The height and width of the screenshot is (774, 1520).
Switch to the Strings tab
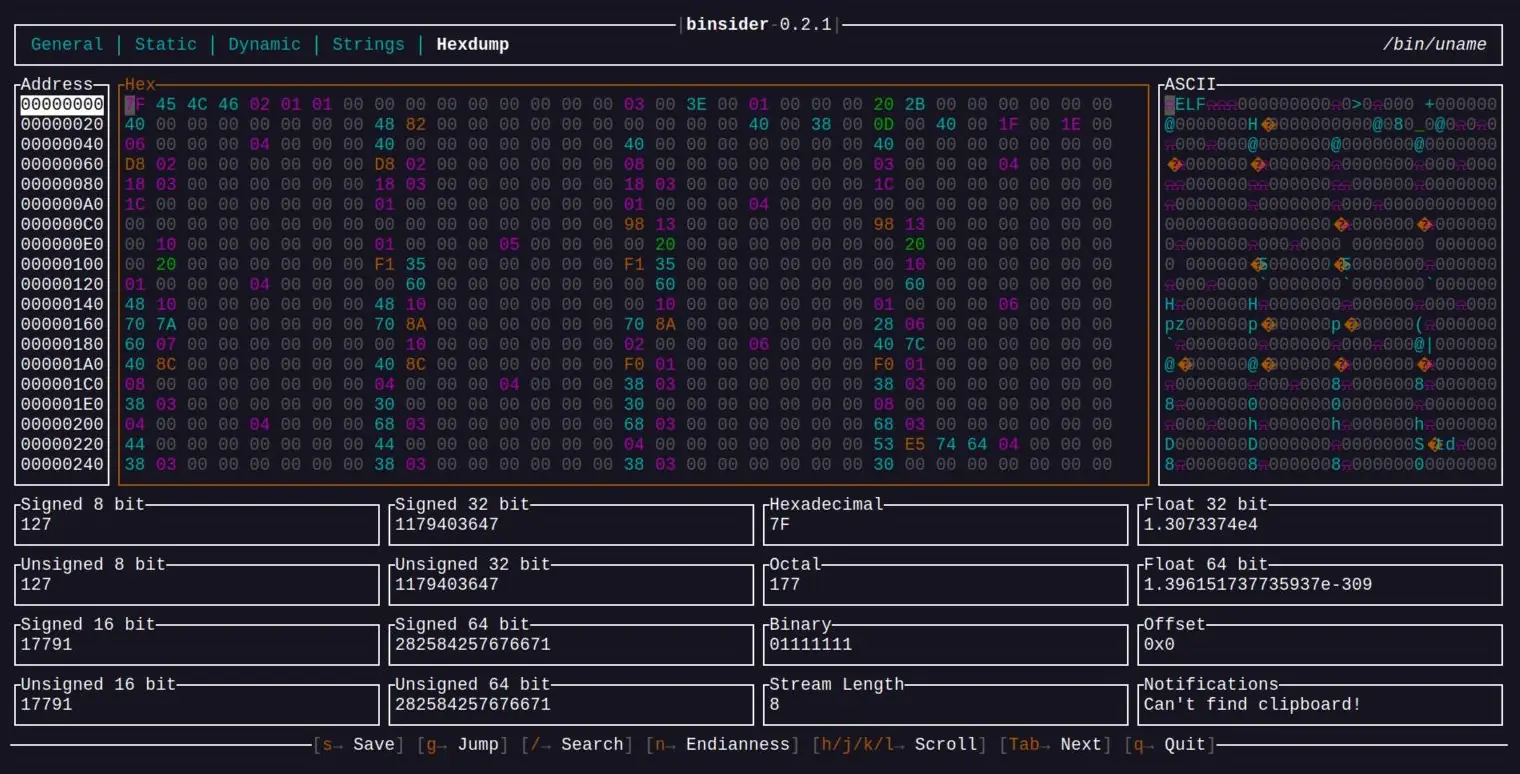pos(368,44)
